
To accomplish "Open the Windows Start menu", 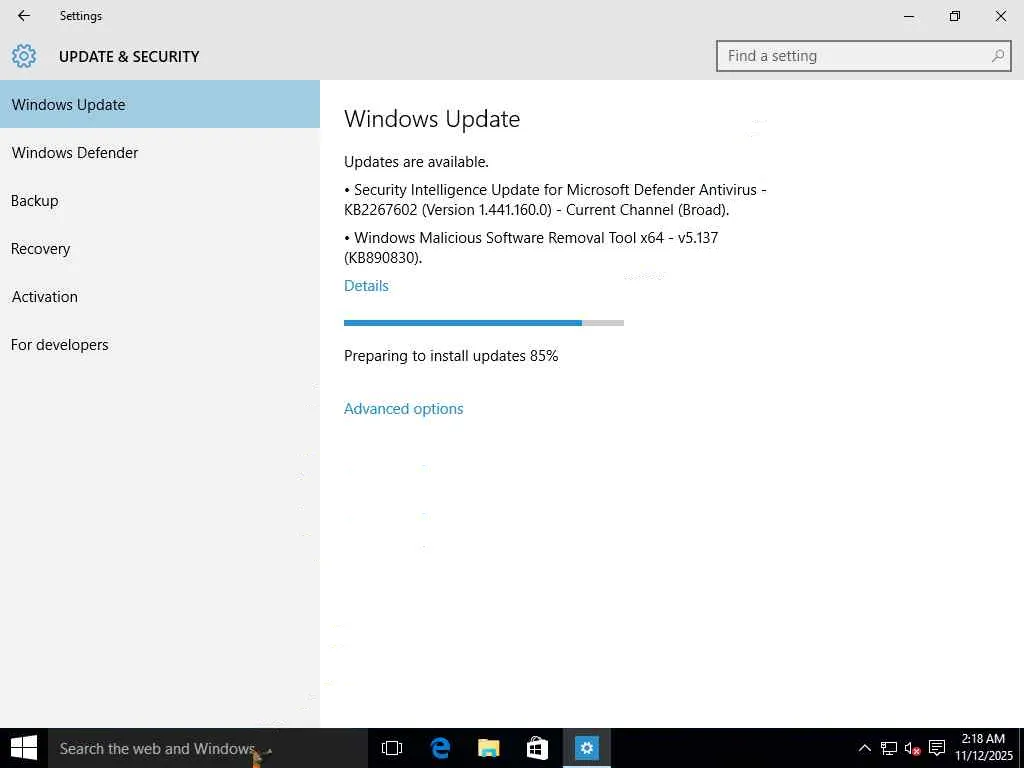I will (x=24, y=748).
